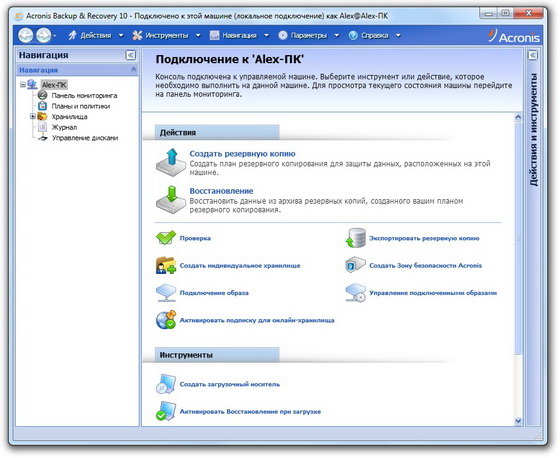The height and width of the screenshot is (458, 560).
Task: Click the Создать Зону безопасности shield icon
Action: [356, 265]
